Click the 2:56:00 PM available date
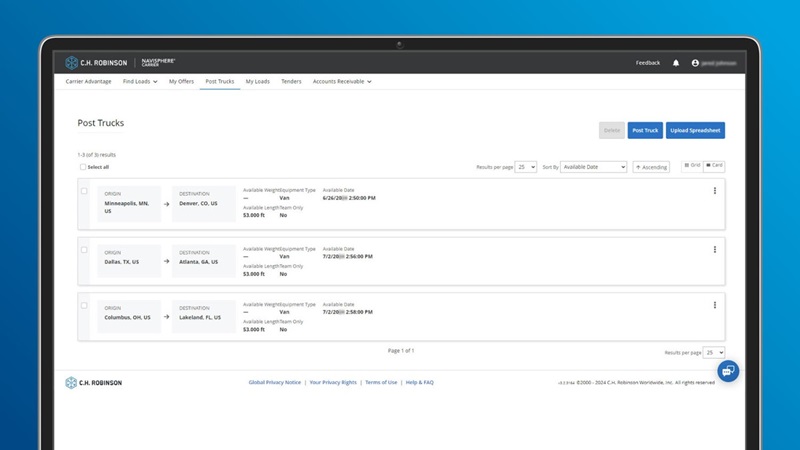The width and height of the screenshot is (800, 450). pos(347,257)
